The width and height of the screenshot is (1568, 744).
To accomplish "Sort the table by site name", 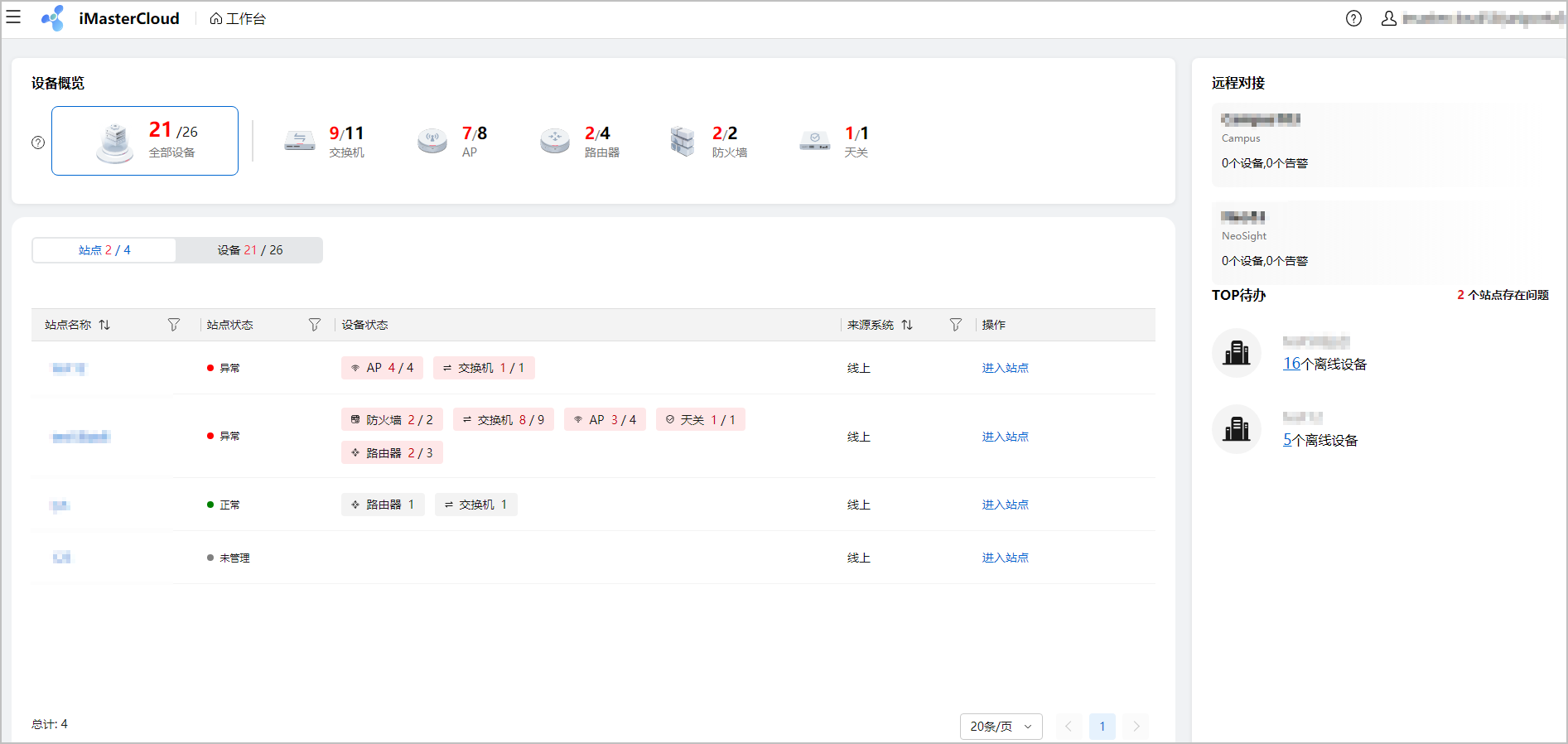I will tap(104, 325).
